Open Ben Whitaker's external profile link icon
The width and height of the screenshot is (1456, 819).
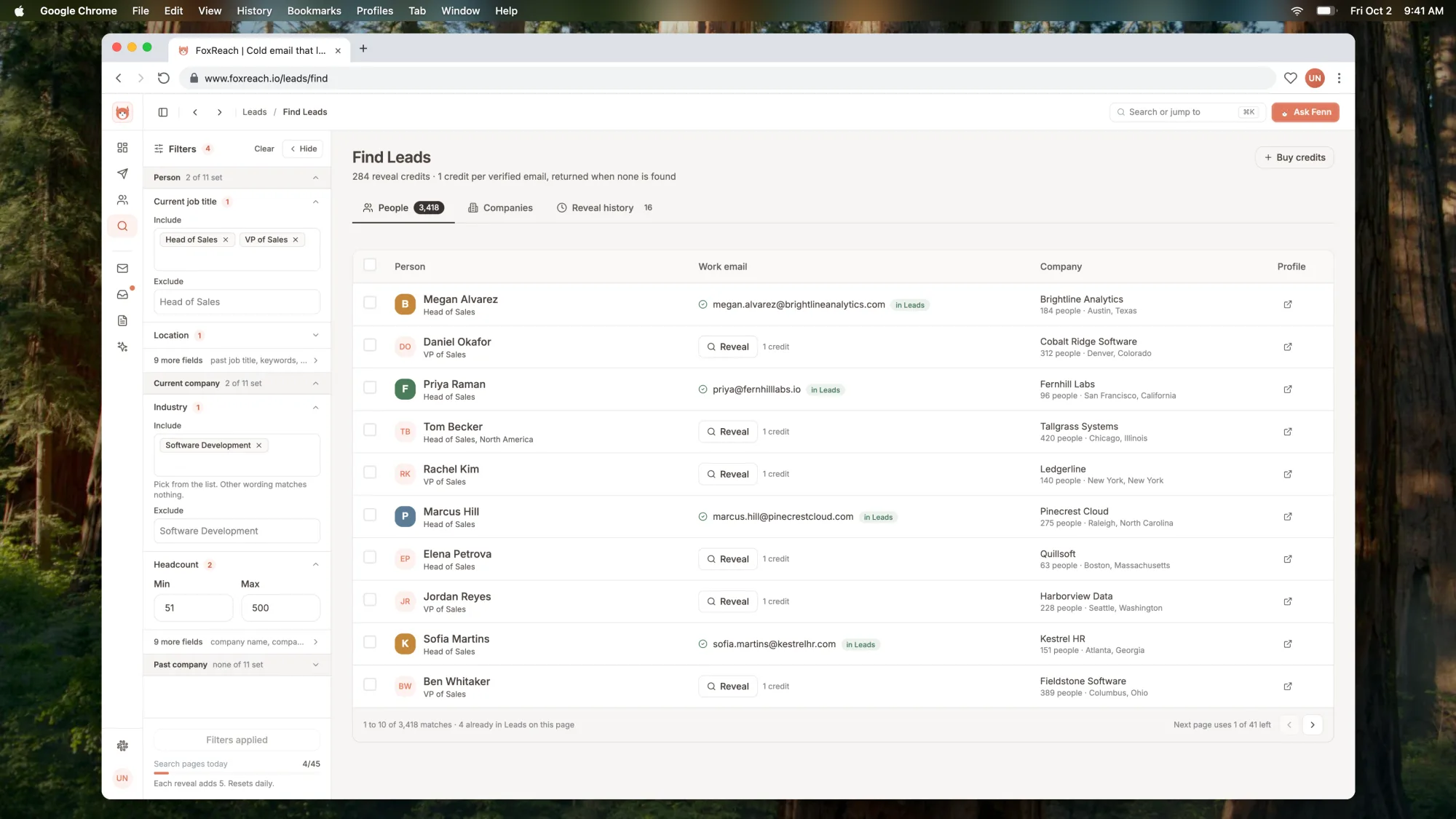pos(1288,687)
